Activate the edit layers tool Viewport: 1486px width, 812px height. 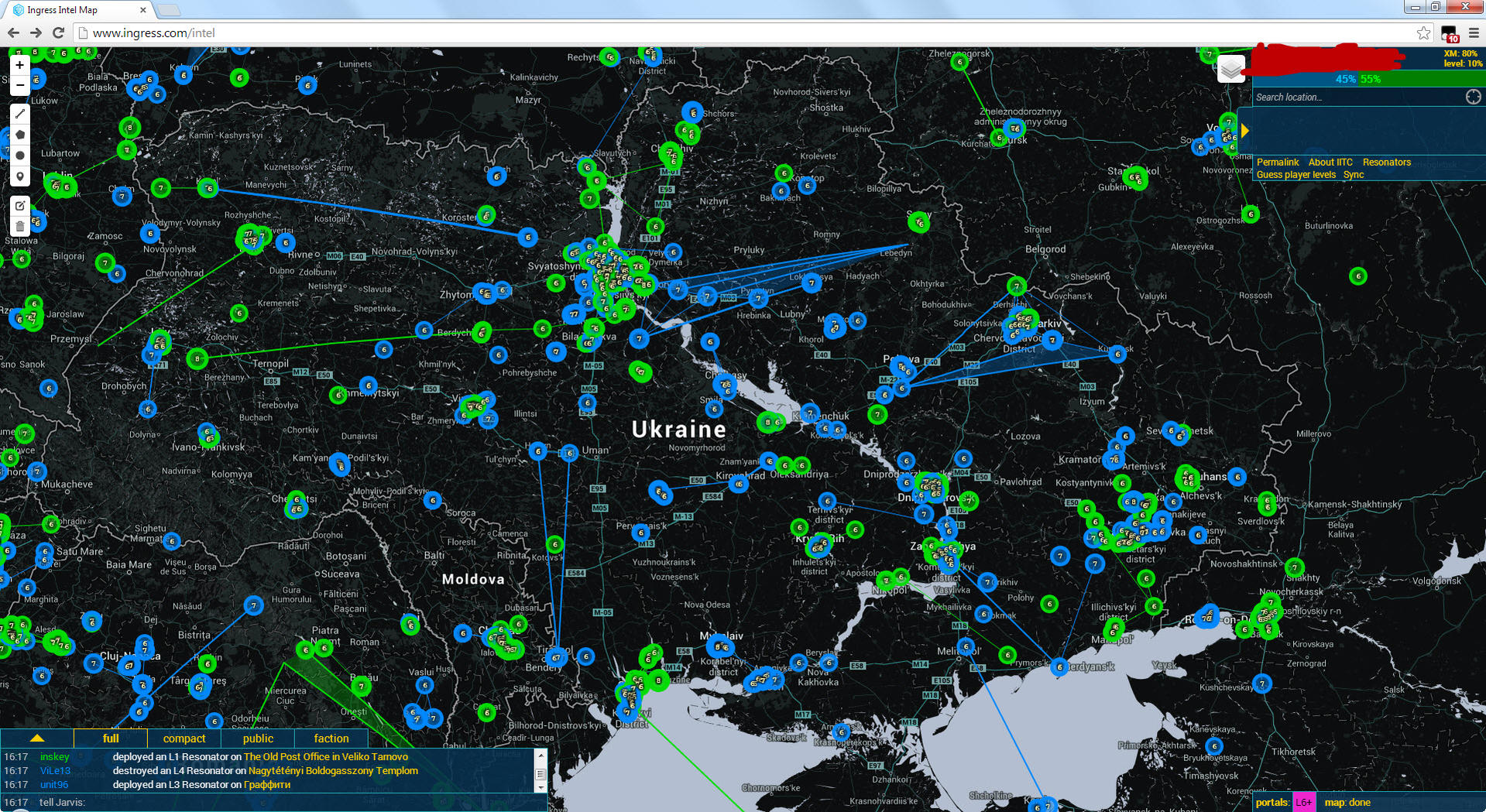point(20,206)
